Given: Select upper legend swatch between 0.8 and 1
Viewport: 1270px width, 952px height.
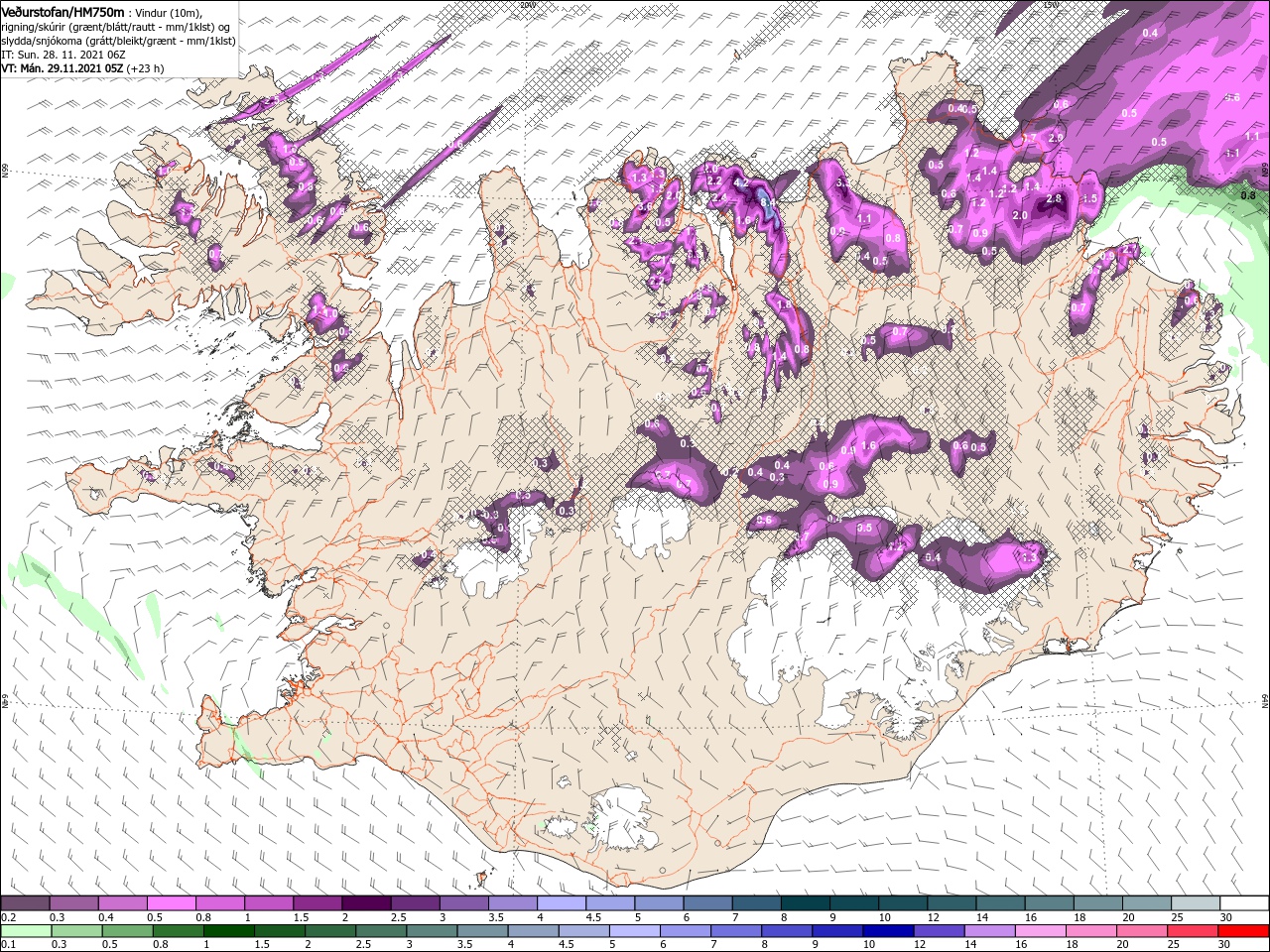Looking at the screenshot, I should click(219, 903).
